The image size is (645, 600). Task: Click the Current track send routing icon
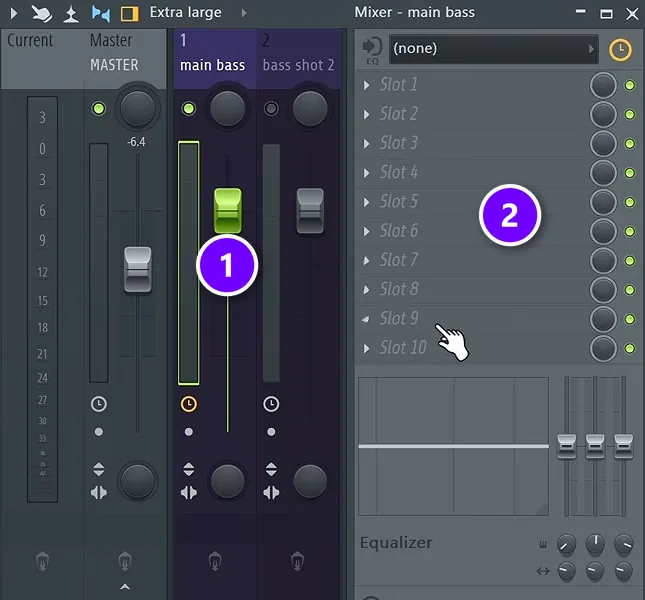coord(42,561)
